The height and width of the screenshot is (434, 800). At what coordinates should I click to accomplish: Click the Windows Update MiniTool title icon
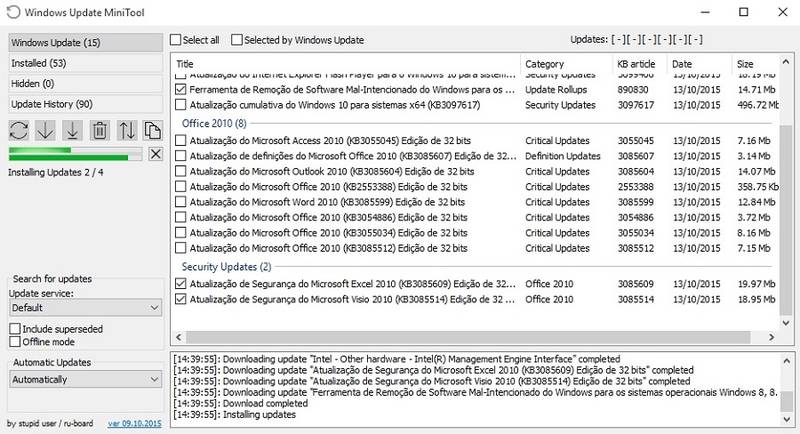[14, 12]
